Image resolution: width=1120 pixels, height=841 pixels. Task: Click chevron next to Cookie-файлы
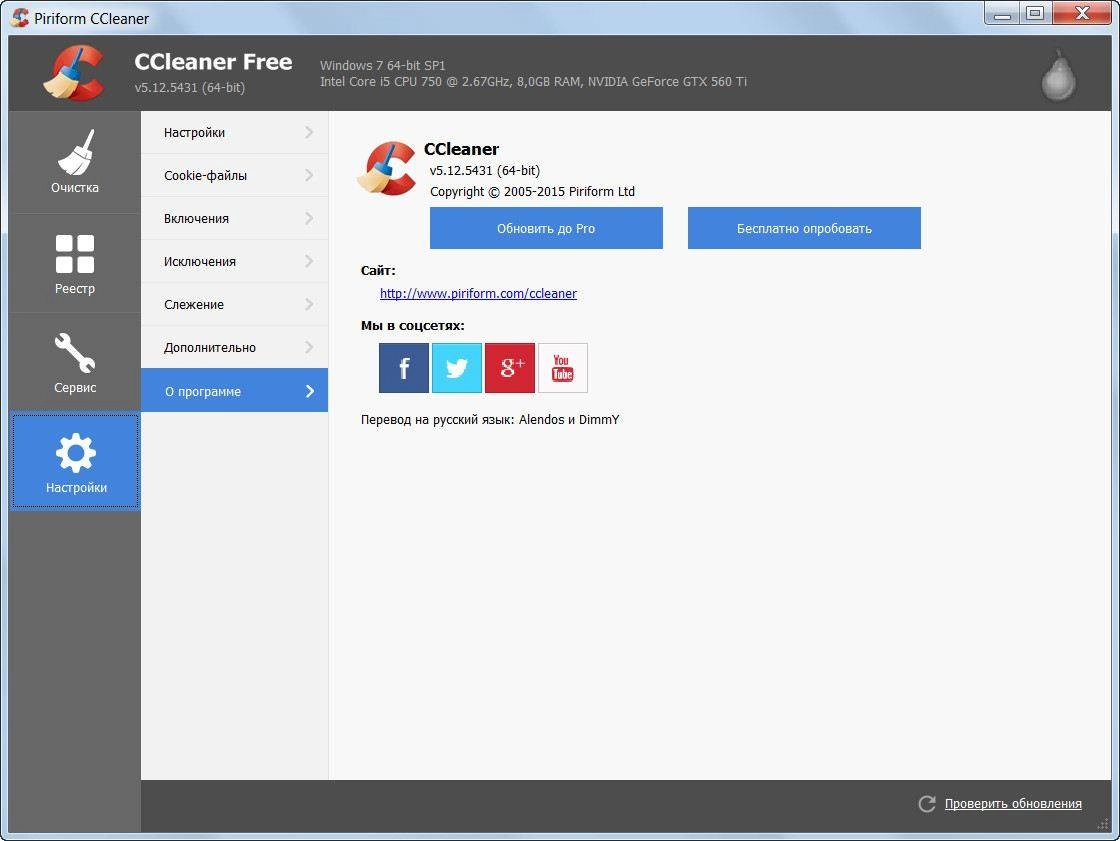pyautogui.click(x=309, y=175)
